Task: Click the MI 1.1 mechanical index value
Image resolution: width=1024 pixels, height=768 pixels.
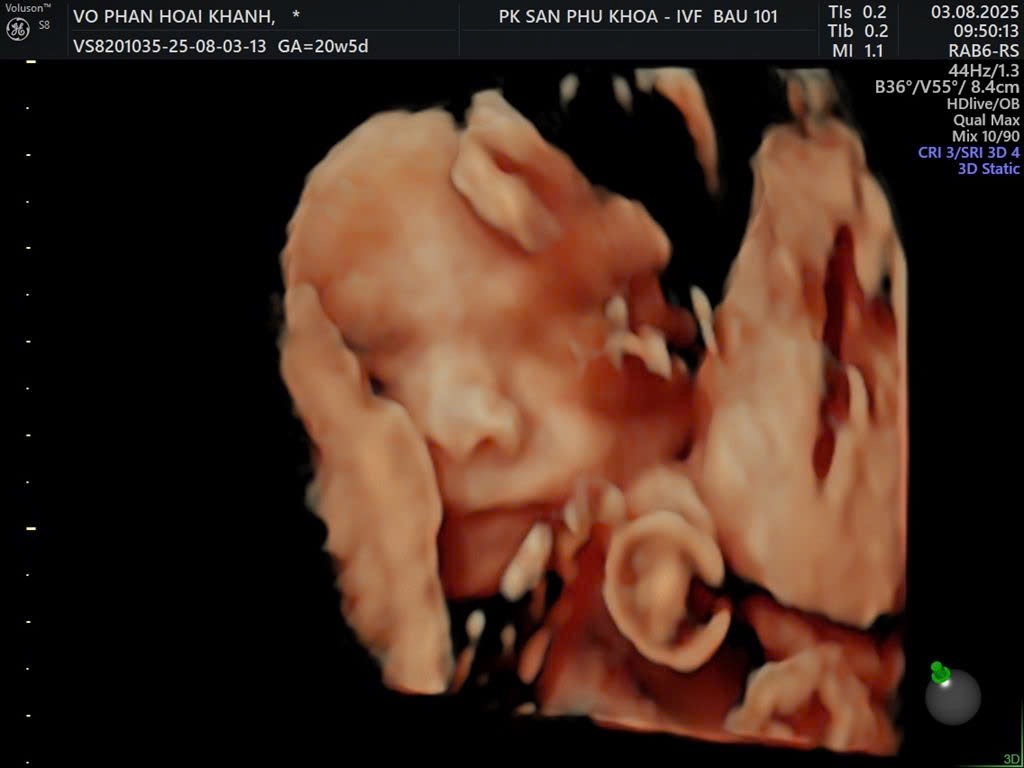Action: coord(857,50)
